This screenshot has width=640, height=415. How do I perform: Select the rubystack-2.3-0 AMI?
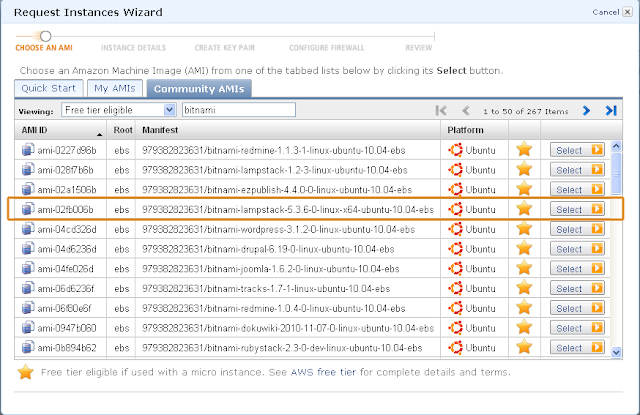[577, 347]
